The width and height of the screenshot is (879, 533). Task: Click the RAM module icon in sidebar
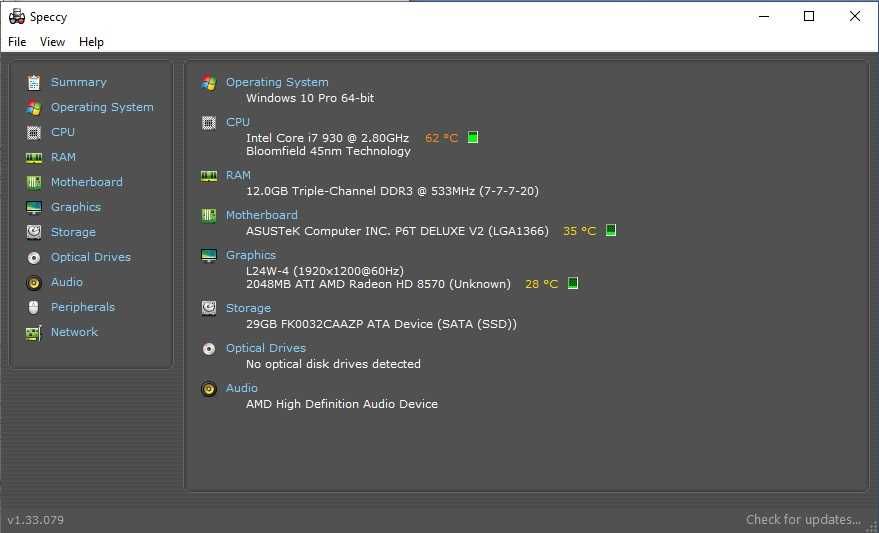34,157
